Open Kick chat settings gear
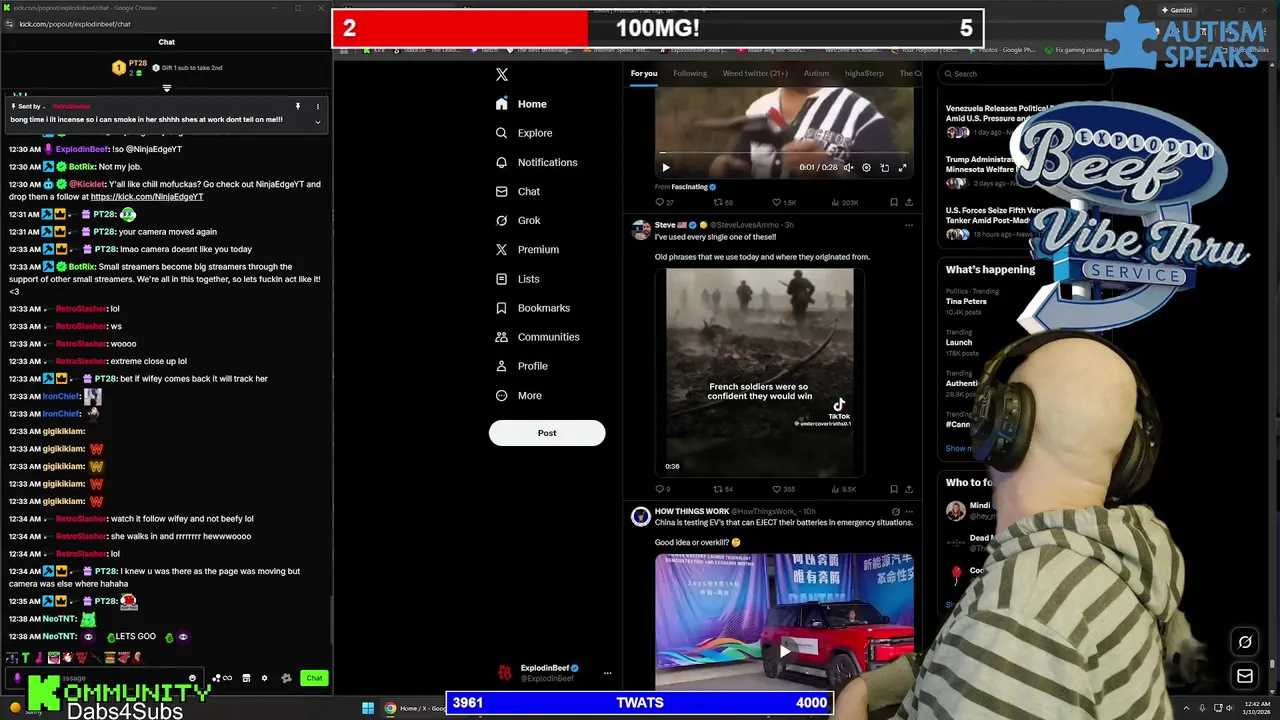 tap(264, 678)
